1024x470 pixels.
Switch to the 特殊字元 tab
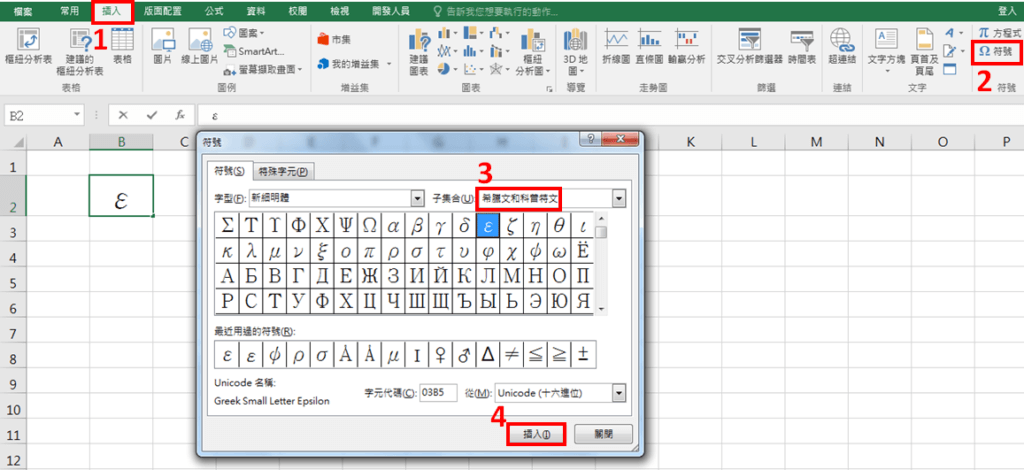point(284,171)
